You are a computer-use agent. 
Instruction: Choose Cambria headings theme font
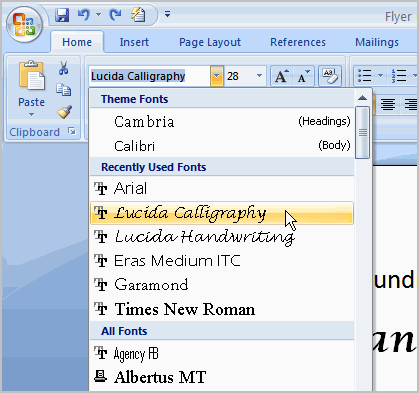click(222, 121)
